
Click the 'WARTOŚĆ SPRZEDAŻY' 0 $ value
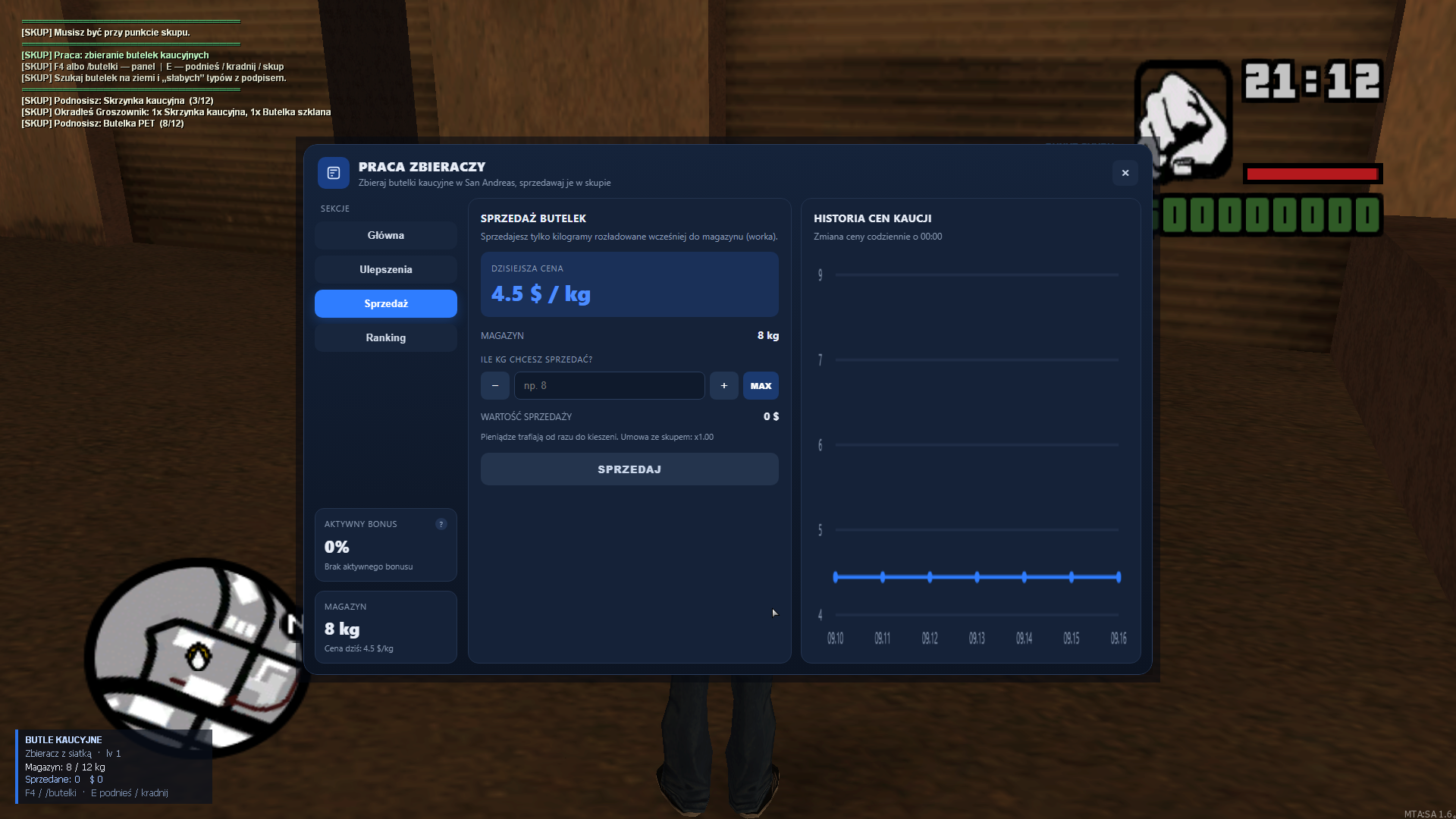(x=771, y=416)
